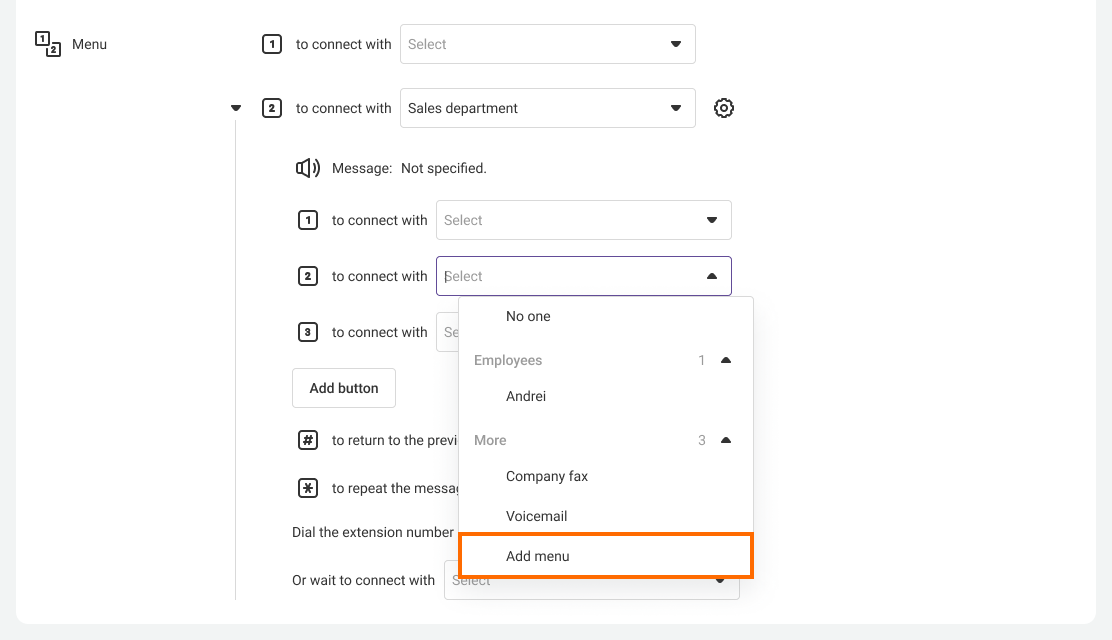This screenshot has width=1112, height=640.
Task: Open top-level key 1 Select dropdown
Action: click(x=547, y=44)
